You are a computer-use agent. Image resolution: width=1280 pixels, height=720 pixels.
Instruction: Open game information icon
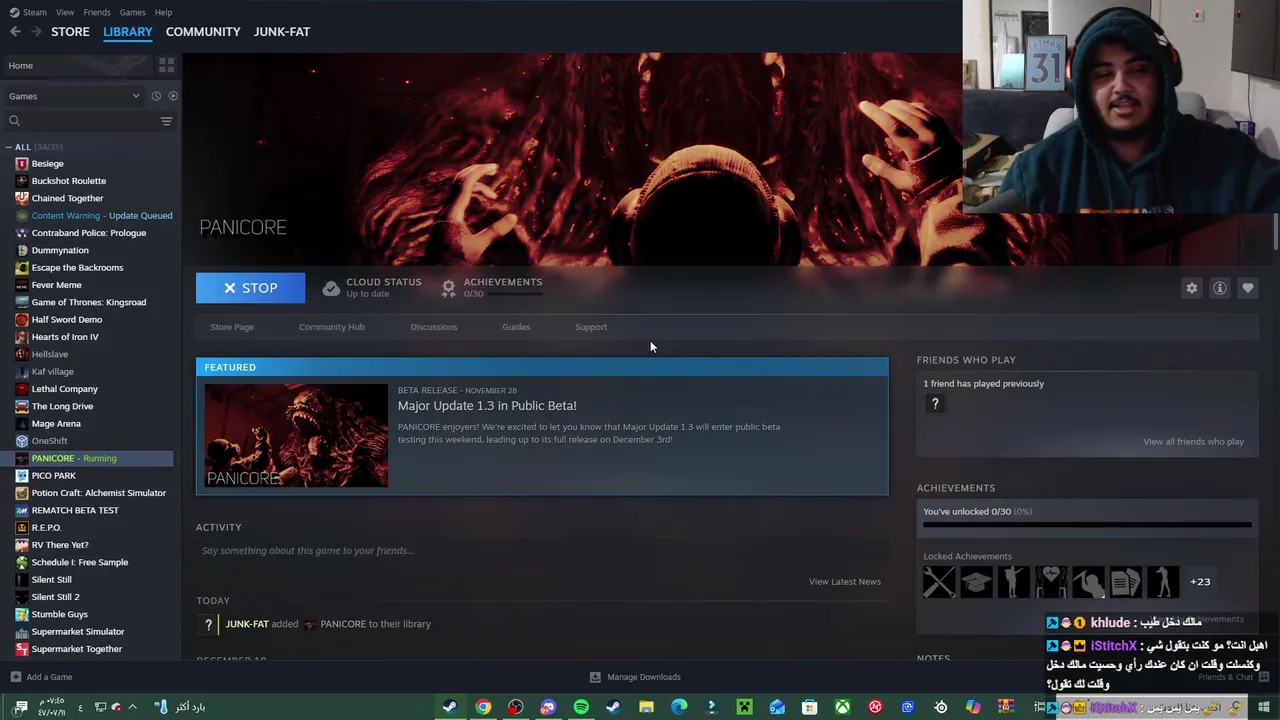(1219, 288)
